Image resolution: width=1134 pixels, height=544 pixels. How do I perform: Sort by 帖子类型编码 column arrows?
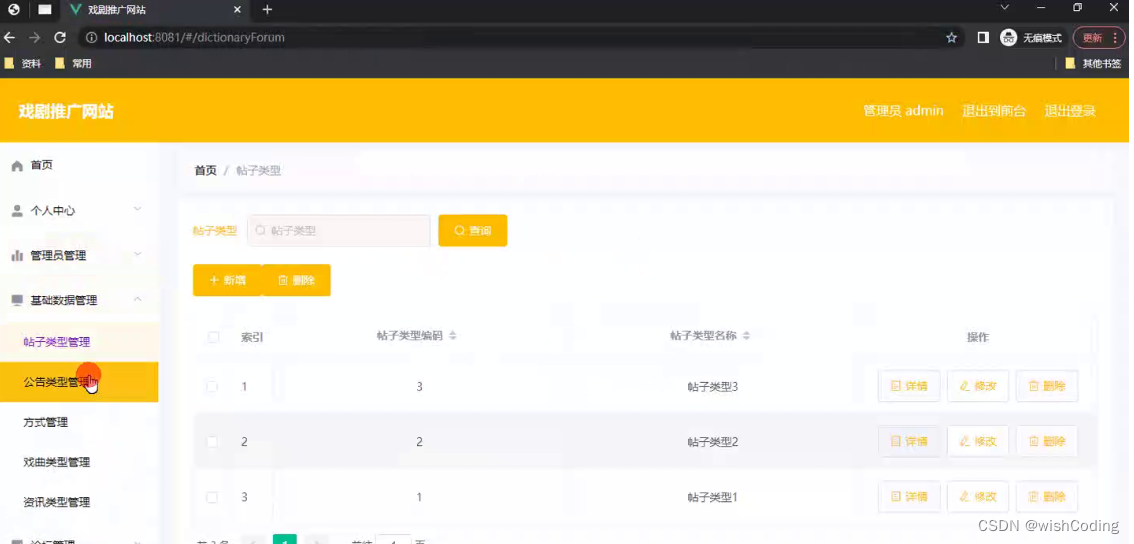click(x=453, y=336)
